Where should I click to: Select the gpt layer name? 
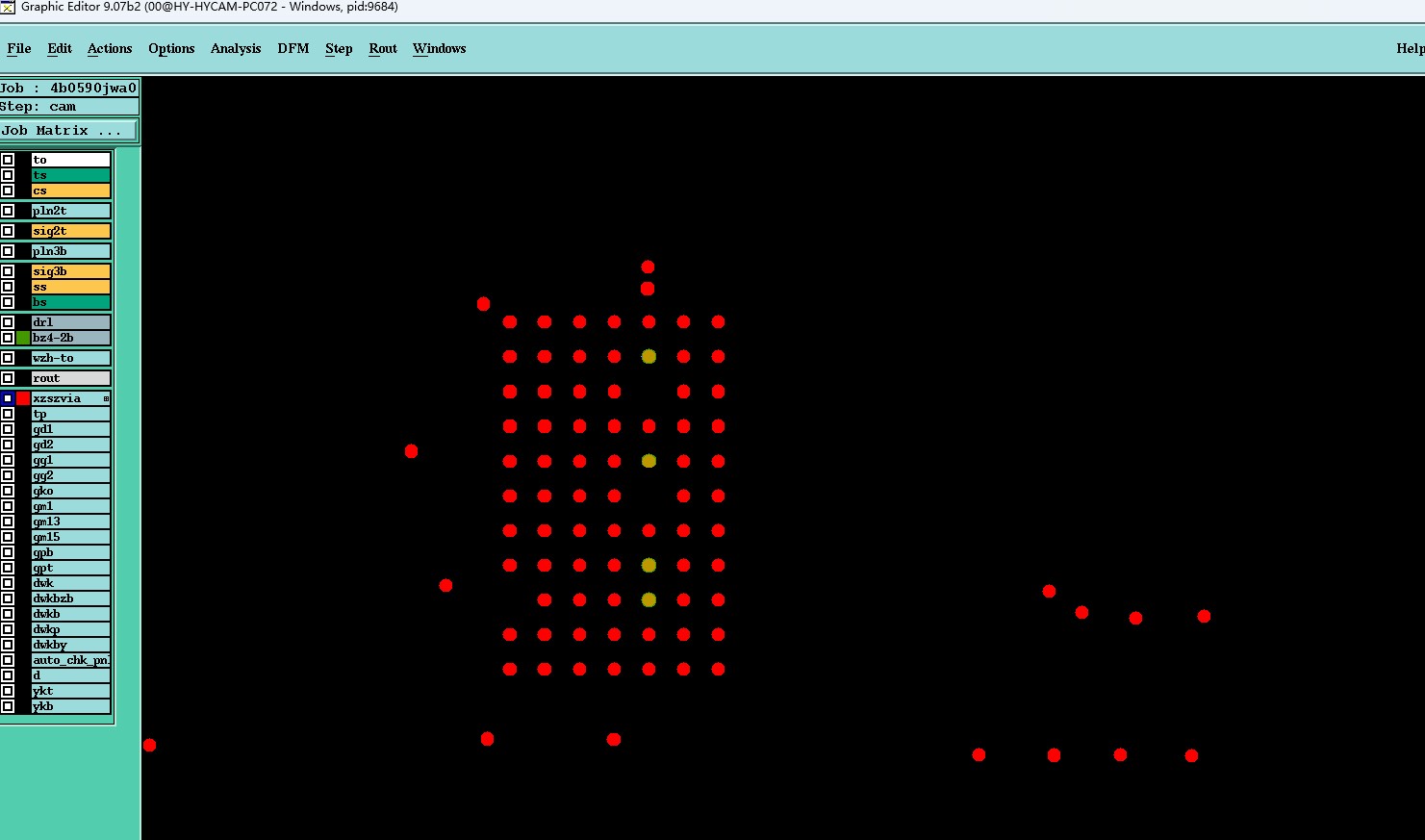pyautogui.click(x=71, y=568)
